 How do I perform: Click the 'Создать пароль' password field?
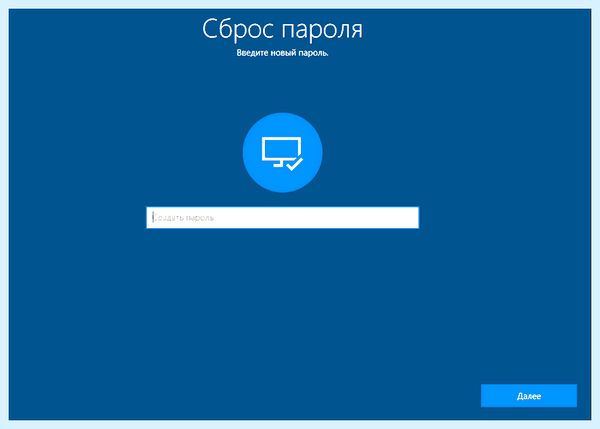(x=282, y=217)
